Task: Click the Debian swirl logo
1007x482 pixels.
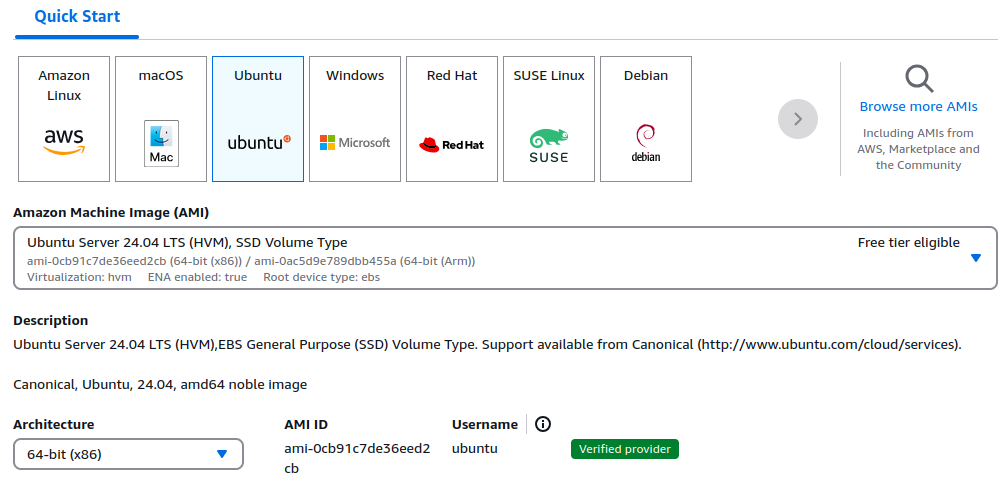Action: 645,135
